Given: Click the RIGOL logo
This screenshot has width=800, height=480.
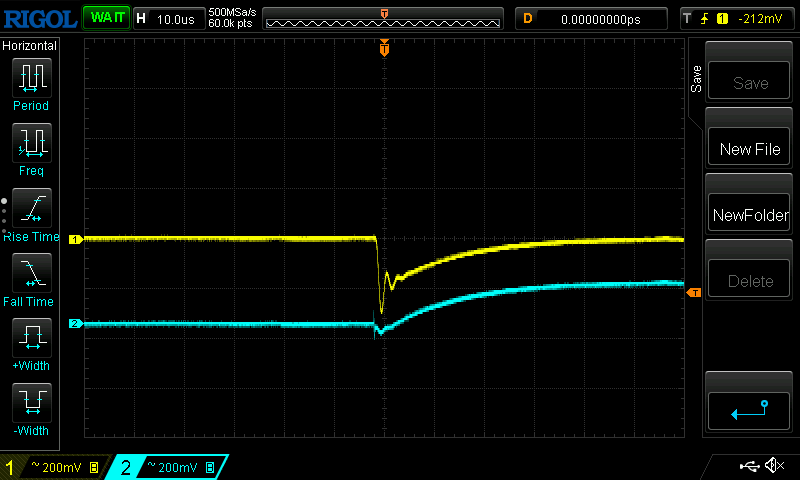Looking at the screenshot, I should [40, 19].
